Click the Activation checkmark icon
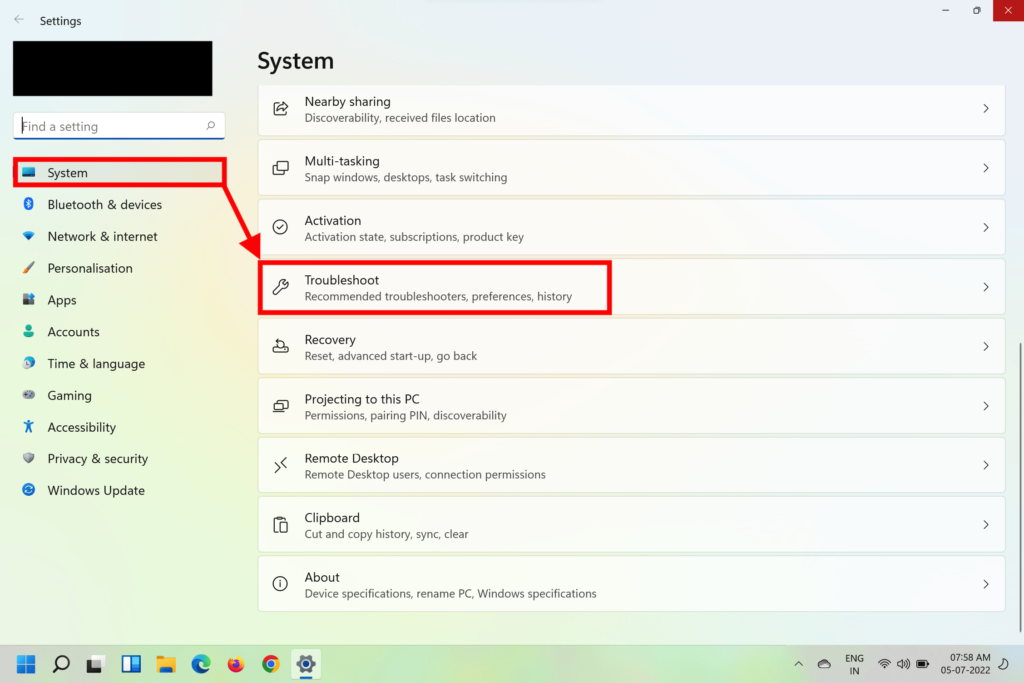This screenshot has width=1024, height=683. tap(281, 228)
